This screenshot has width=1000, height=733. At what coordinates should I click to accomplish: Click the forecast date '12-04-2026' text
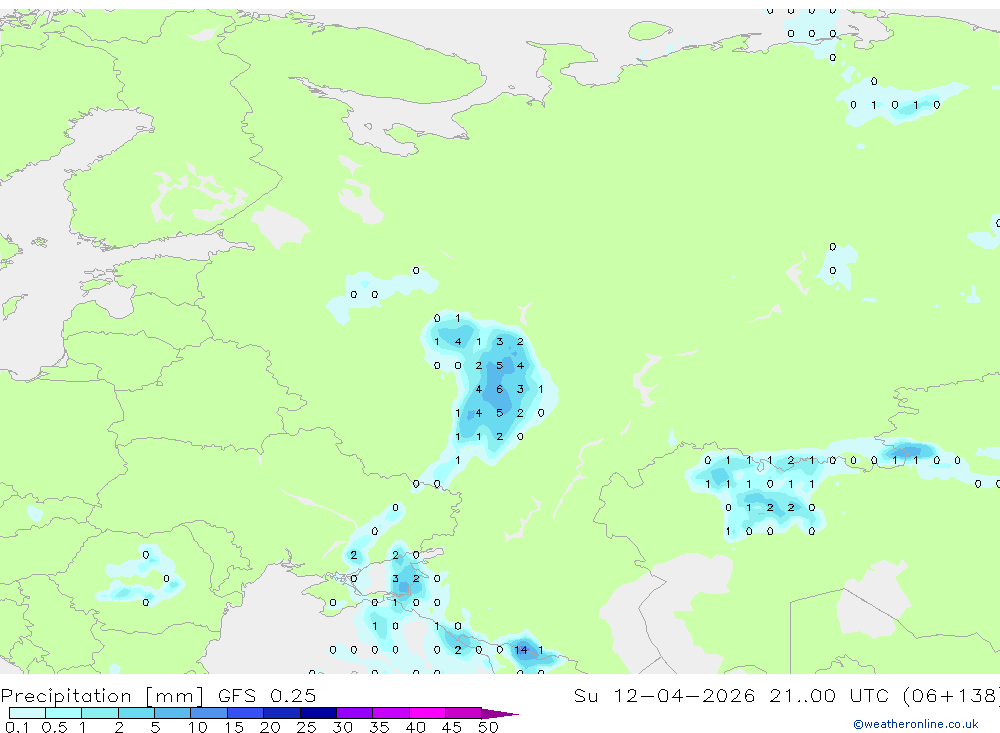coord(684,695)
